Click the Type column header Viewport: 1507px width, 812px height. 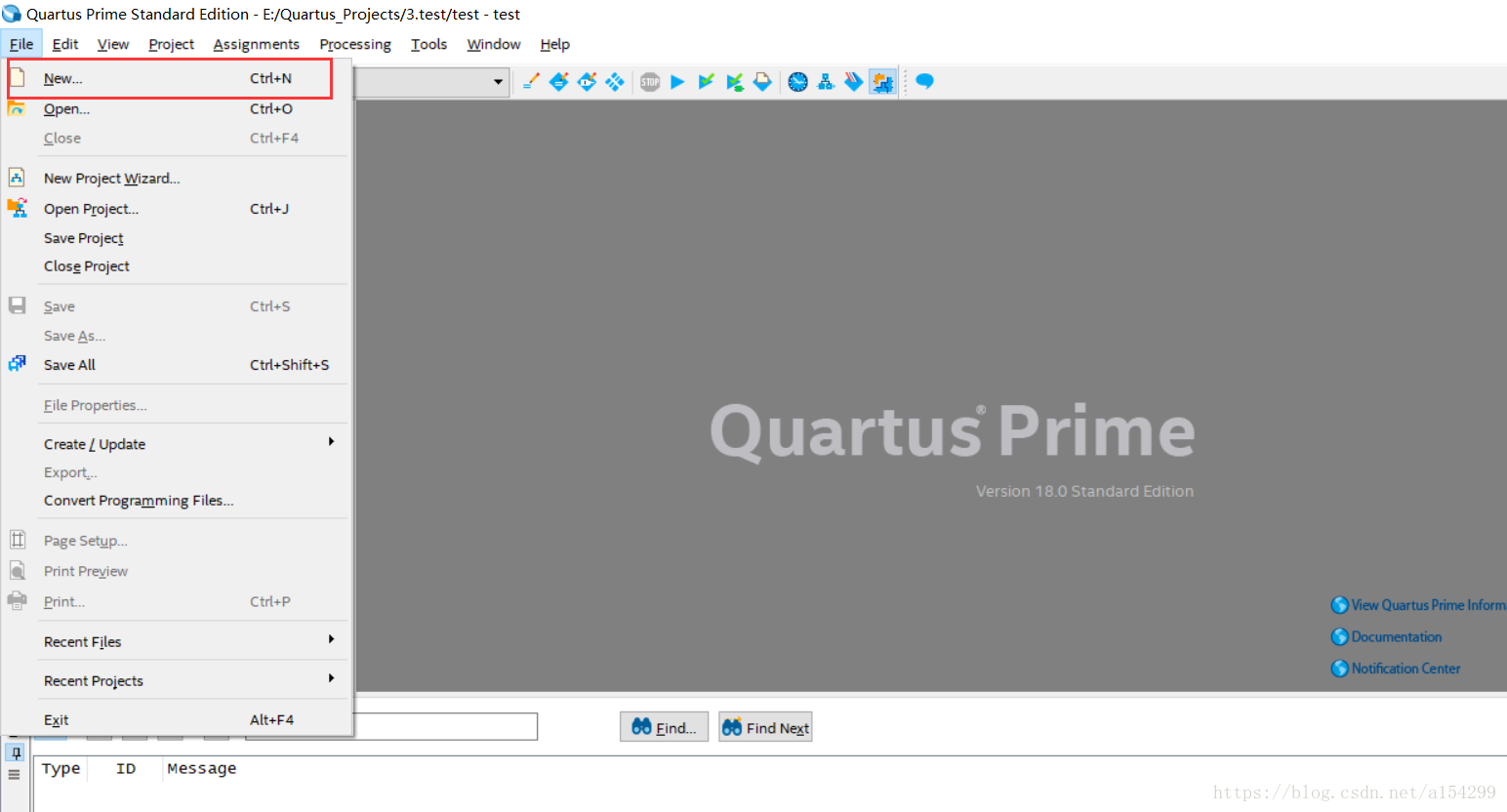61,769
